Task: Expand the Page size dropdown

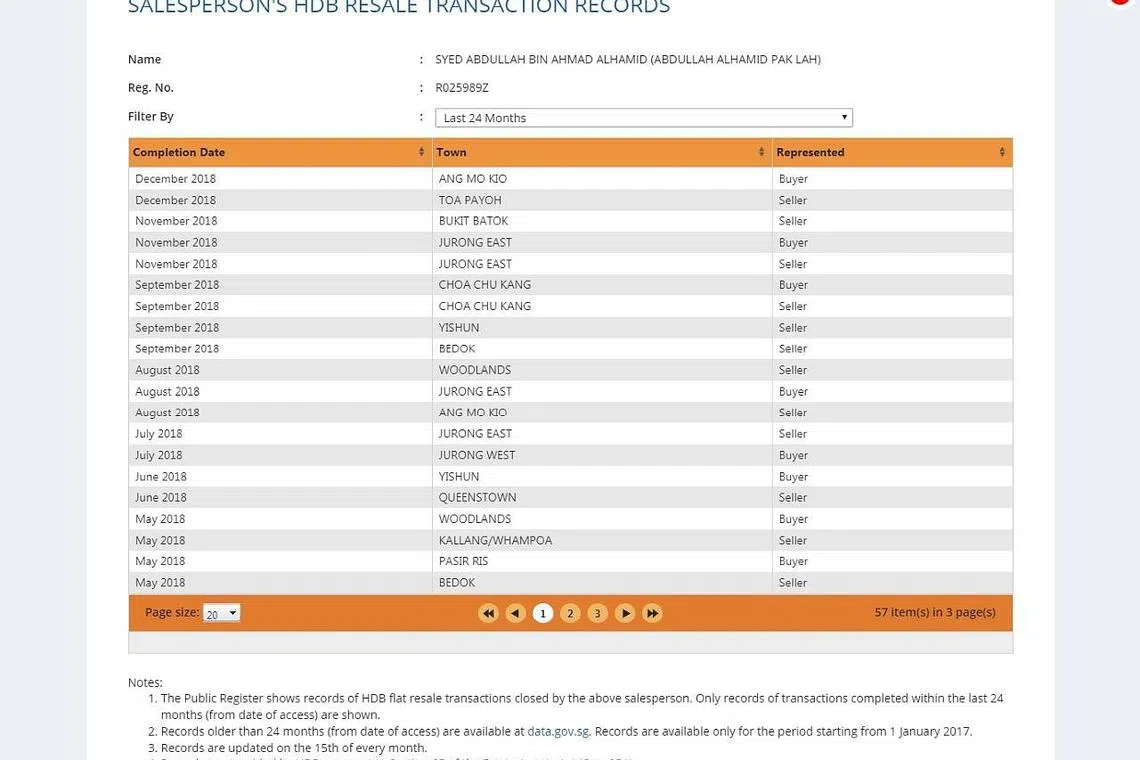Action: pos(221,614)
